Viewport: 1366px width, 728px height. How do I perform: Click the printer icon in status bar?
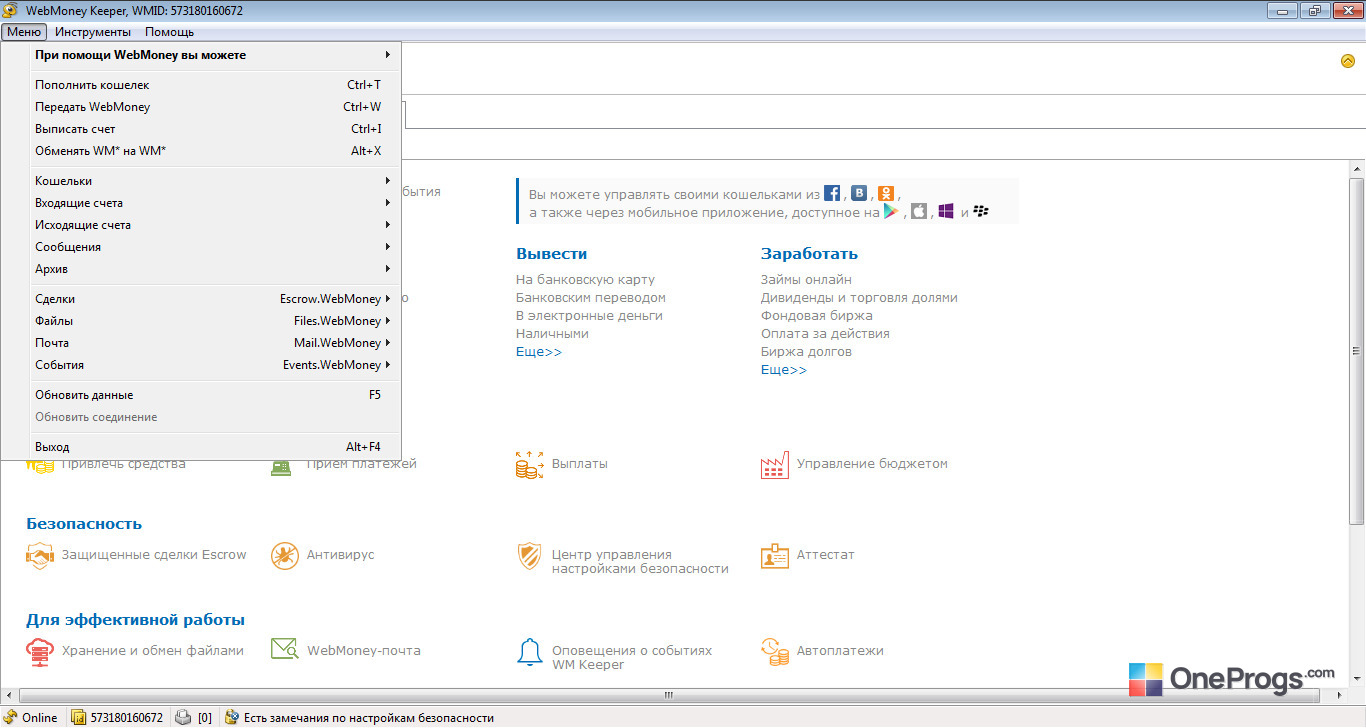[183, 717]
